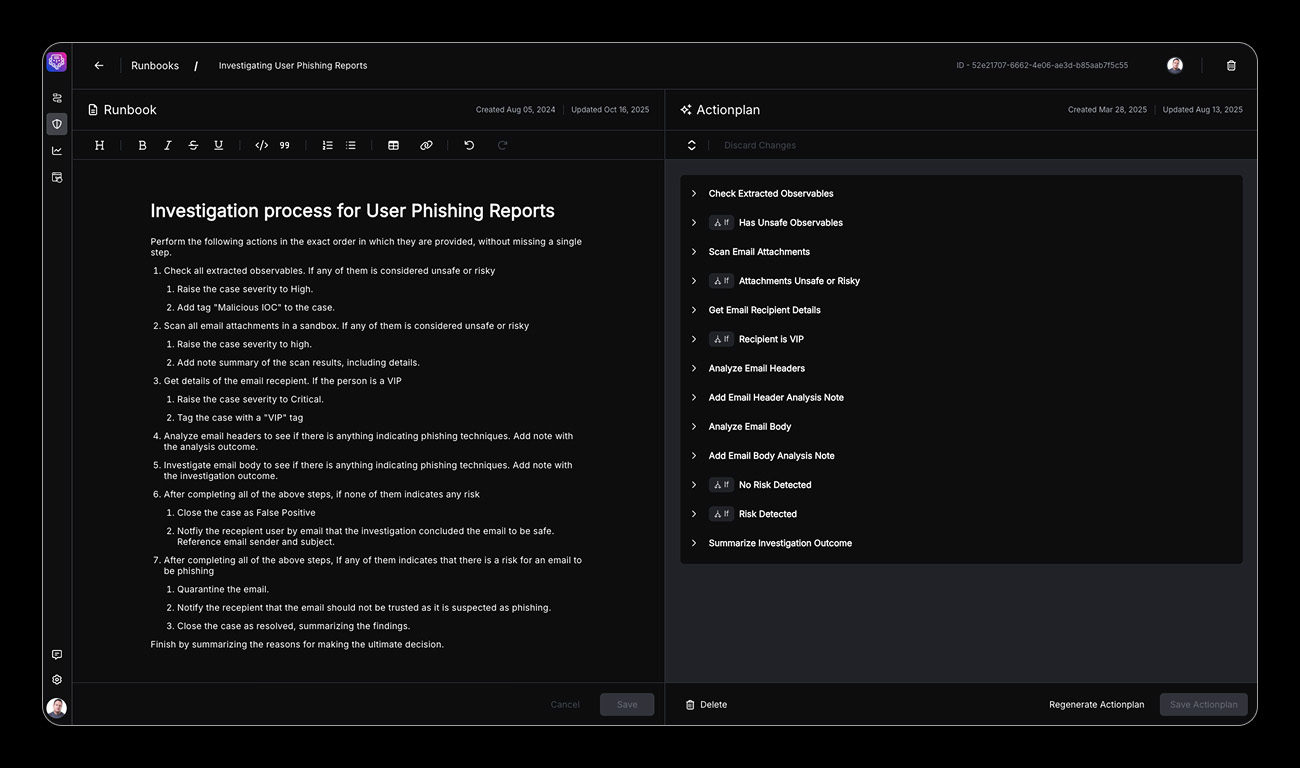Toggle bold formatting
The width and height of the screenshot is (1300, 768).
click(142, 145)
